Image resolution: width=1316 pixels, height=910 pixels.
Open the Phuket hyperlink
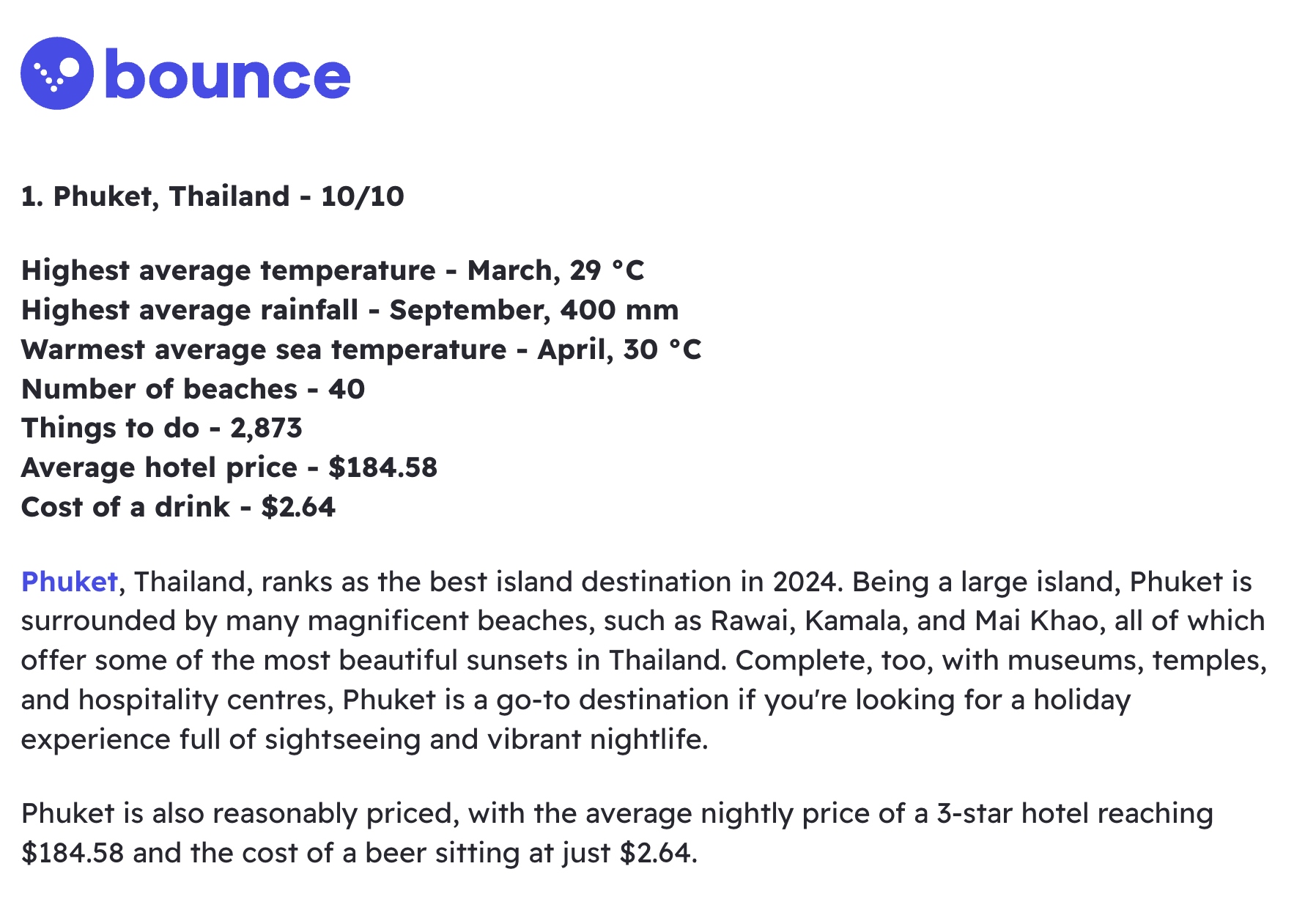[x=70, y=582]
